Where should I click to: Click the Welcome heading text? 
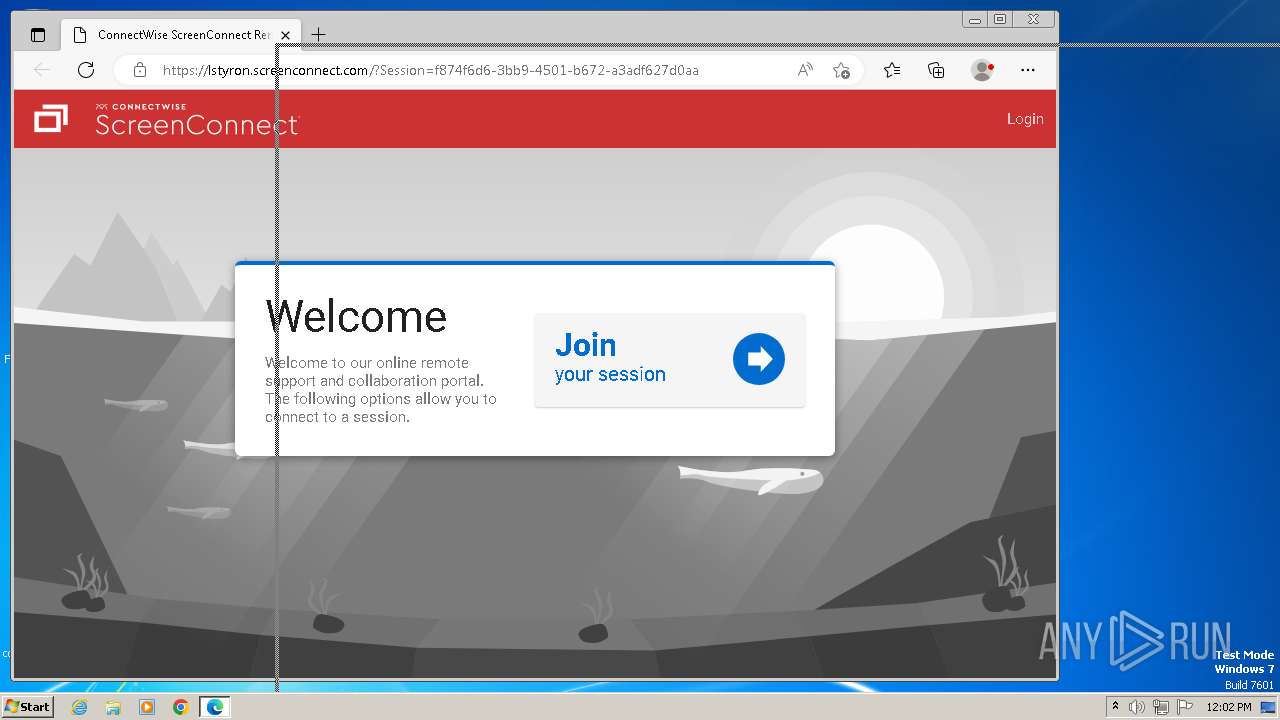356,316
